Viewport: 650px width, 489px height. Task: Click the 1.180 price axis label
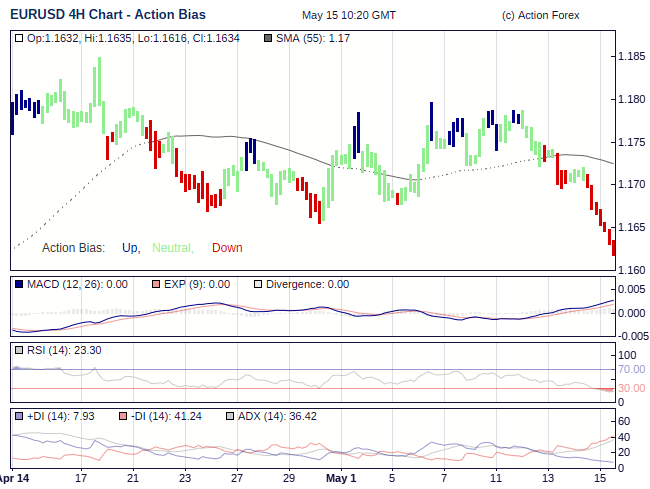tap(631, 99)
